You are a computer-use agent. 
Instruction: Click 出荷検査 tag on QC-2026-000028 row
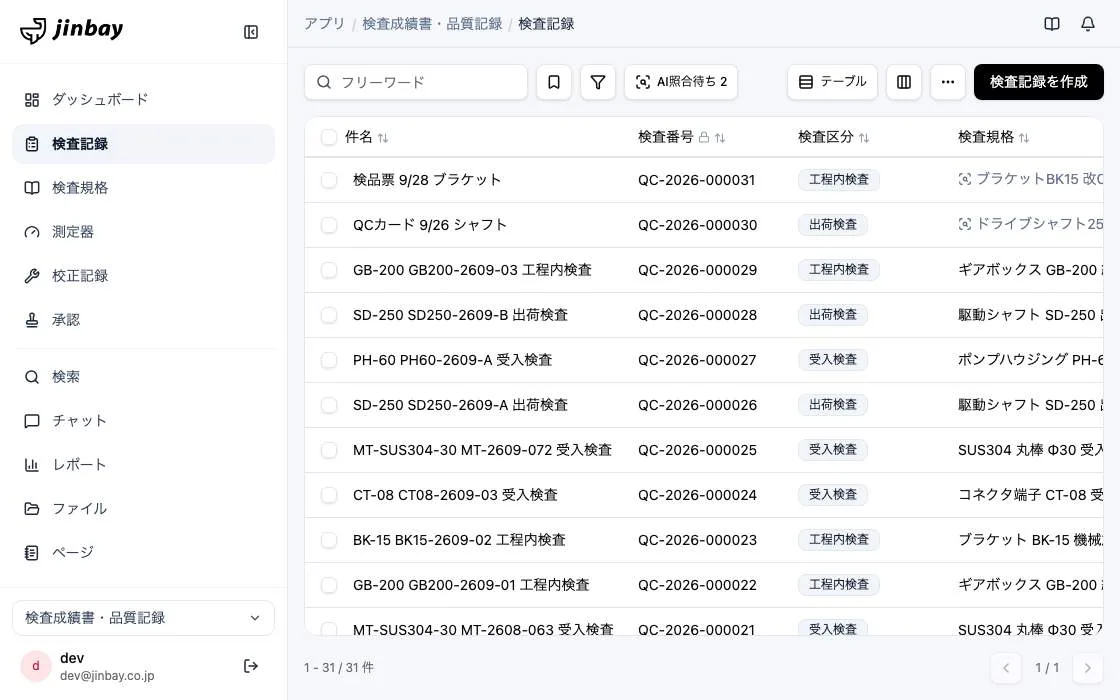(833, 315)
